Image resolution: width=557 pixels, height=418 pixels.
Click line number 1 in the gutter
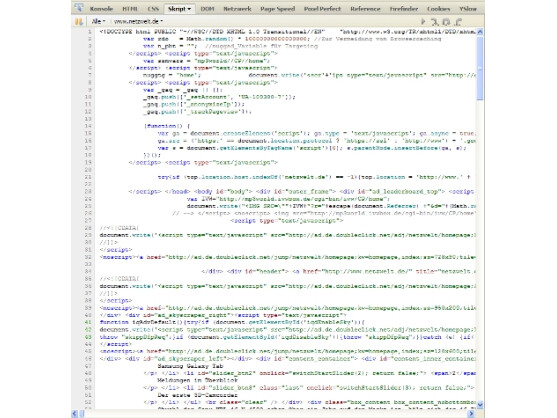[90, 32]
